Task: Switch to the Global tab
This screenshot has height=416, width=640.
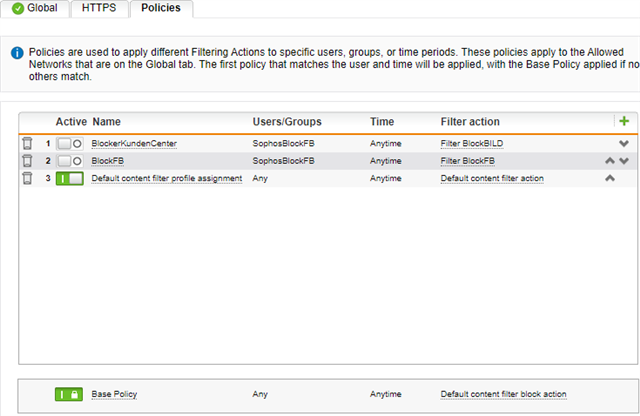Action: click(36, 8)
